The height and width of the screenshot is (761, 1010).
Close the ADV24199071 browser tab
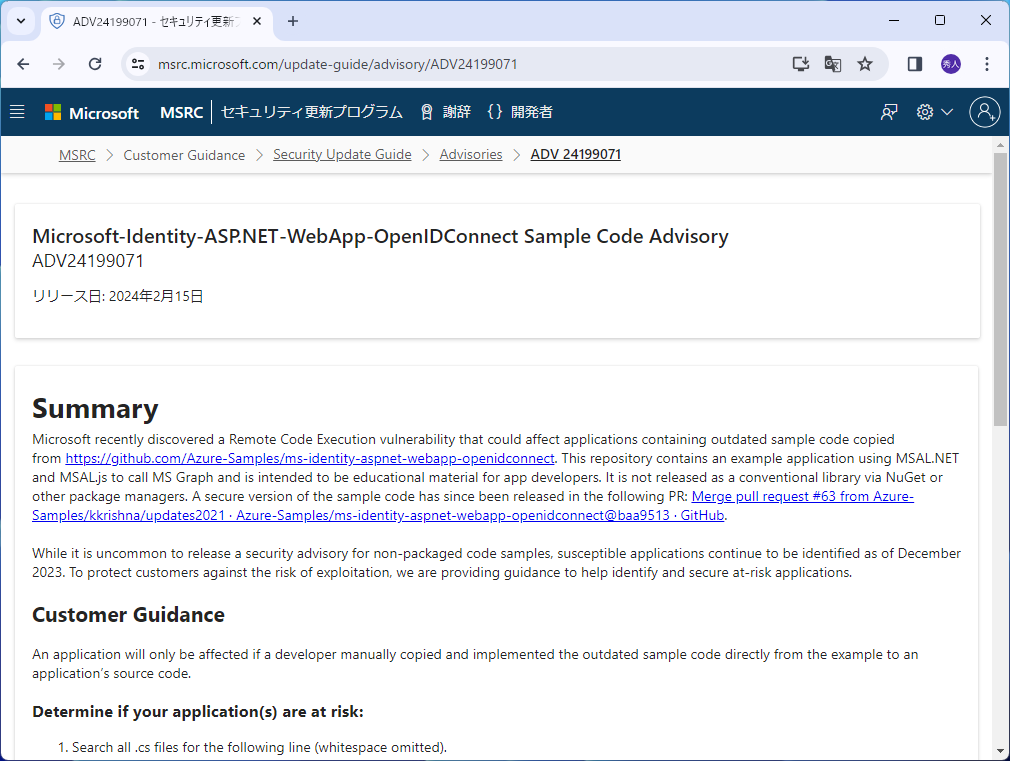[256, 21]
